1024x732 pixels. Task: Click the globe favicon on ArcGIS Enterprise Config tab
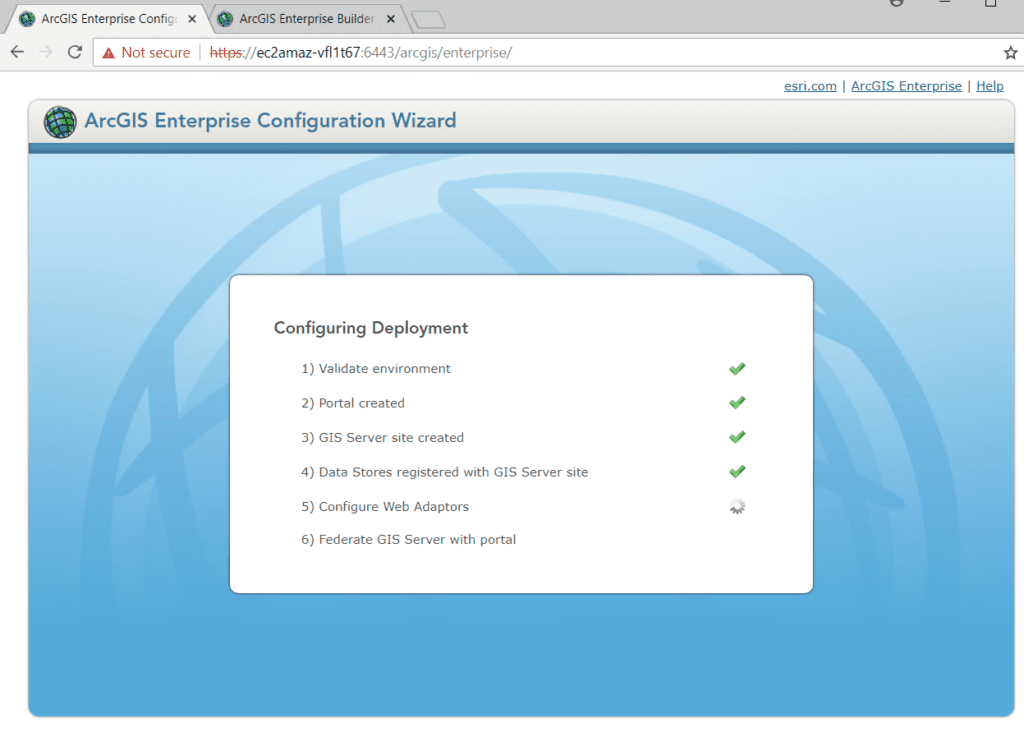coord(27,19)
